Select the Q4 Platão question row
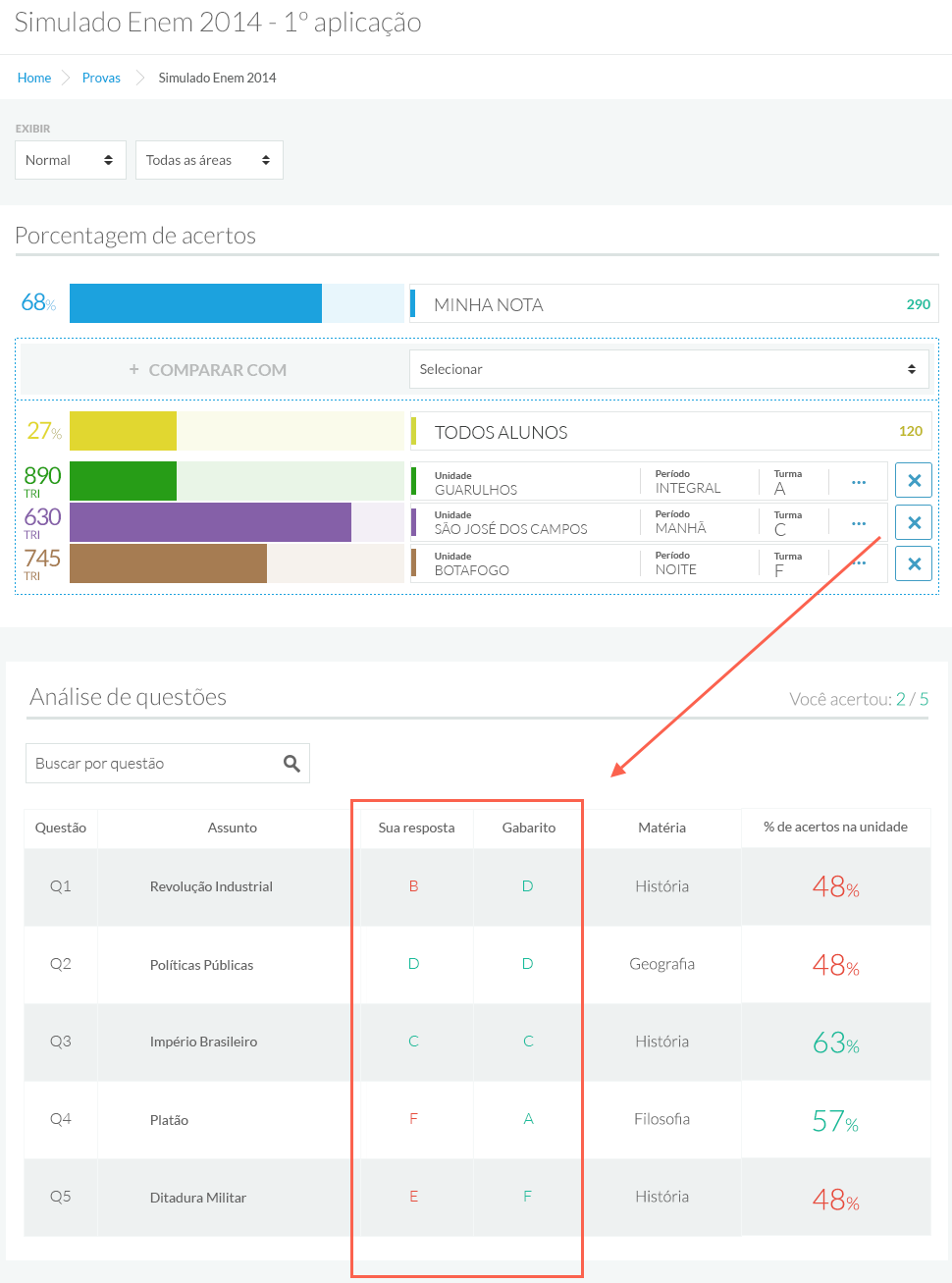 (x=169, y=1120)
